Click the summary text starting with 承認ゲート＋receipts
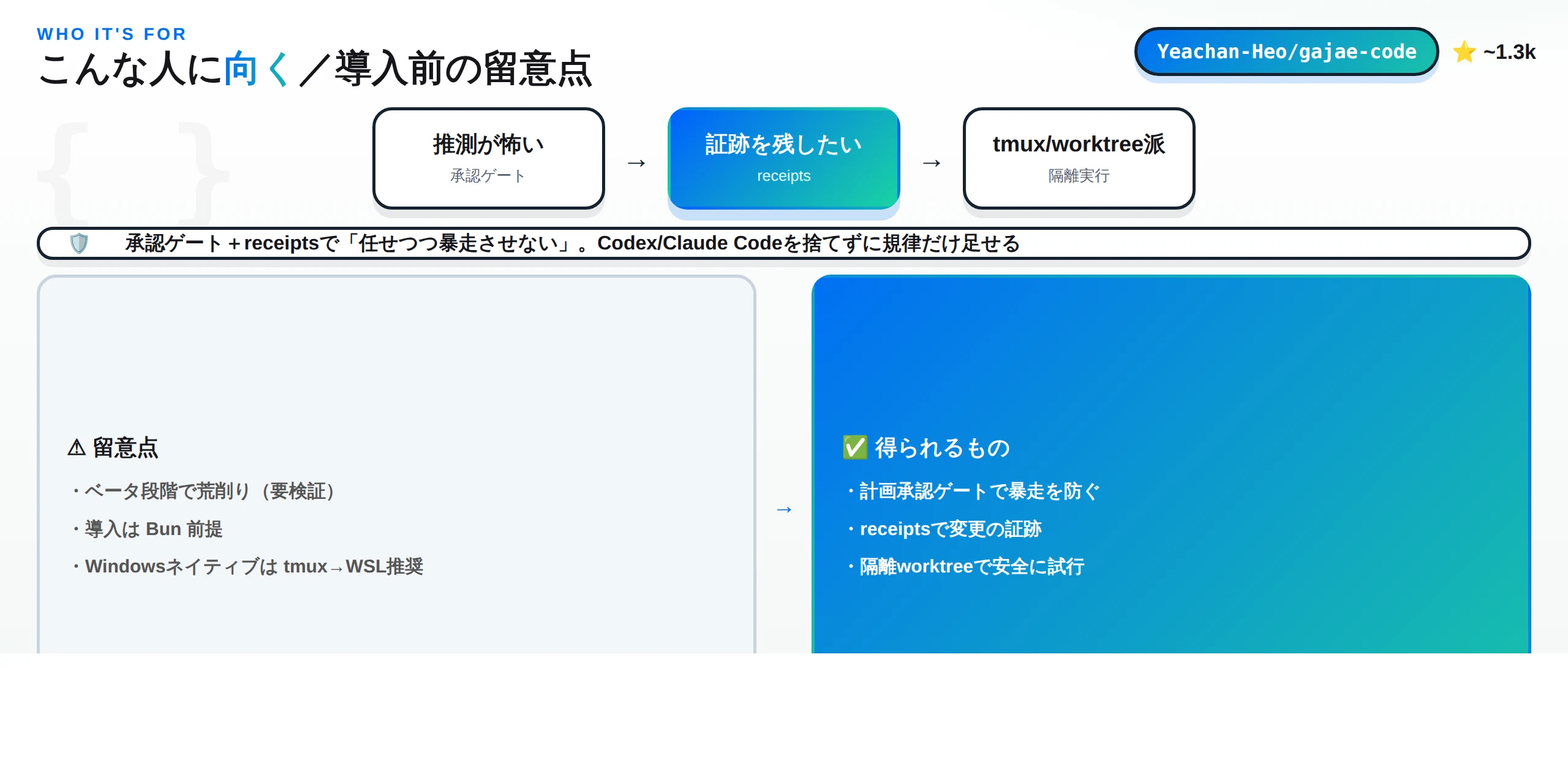This screenshot has height=760, width=1568. 573,243
